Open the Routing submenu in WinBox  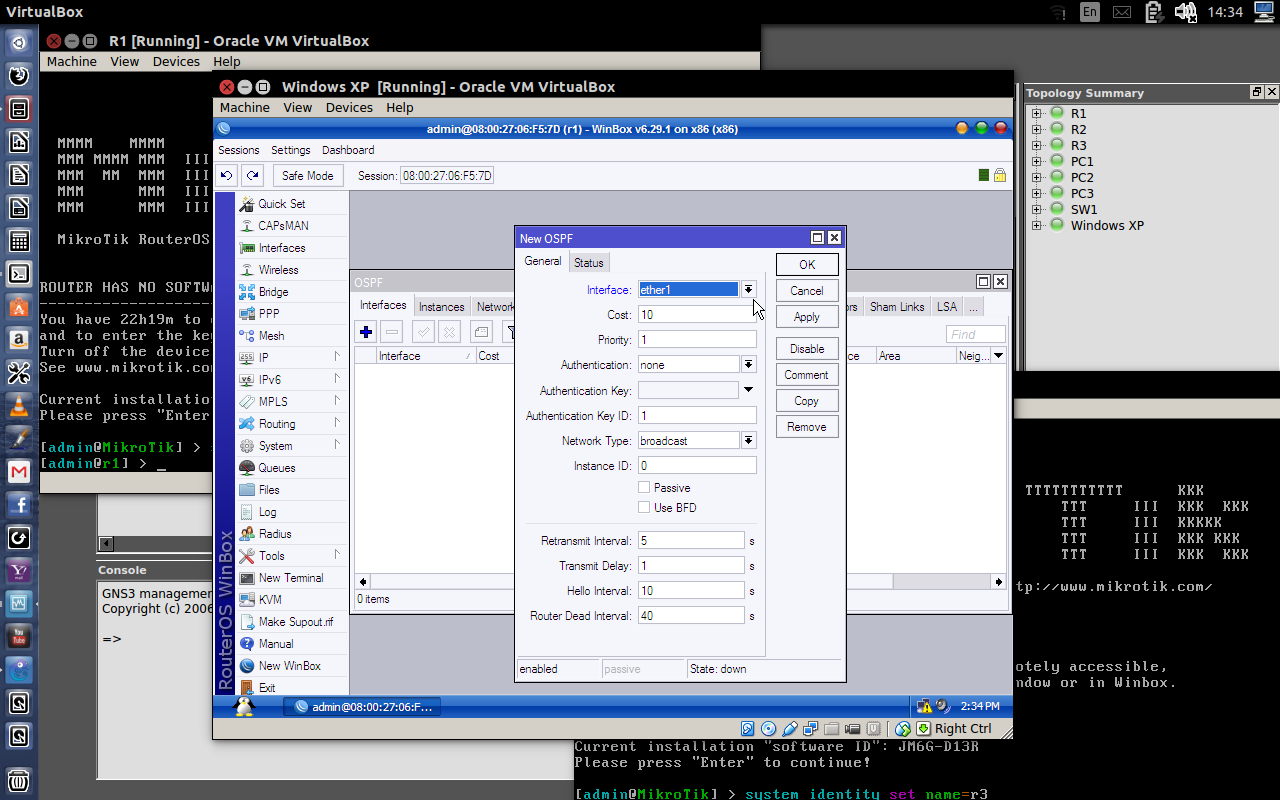[x=290, y=424]
